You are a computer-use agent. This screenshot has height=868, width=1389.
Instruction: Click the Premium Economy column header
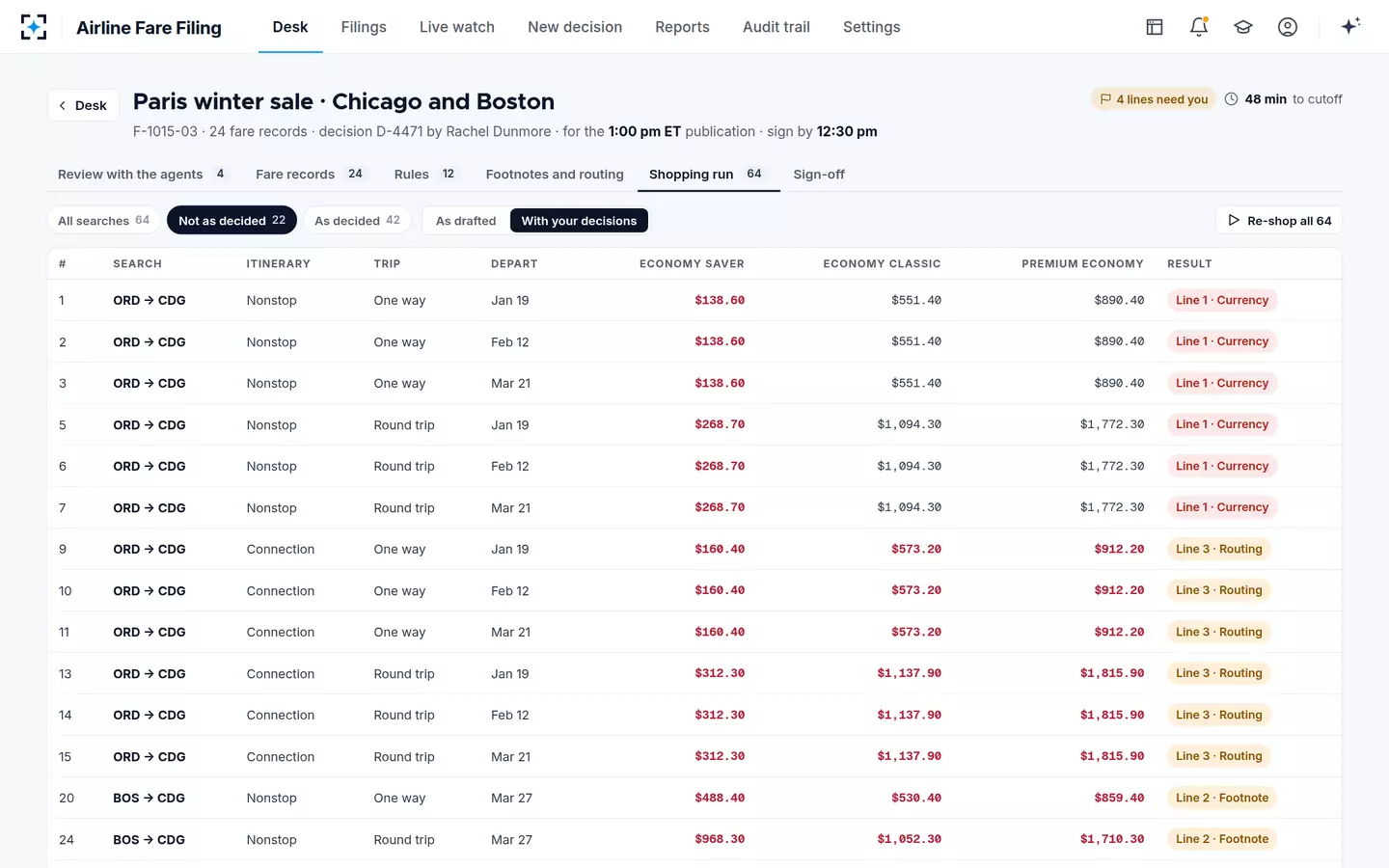click(1082, 263)
